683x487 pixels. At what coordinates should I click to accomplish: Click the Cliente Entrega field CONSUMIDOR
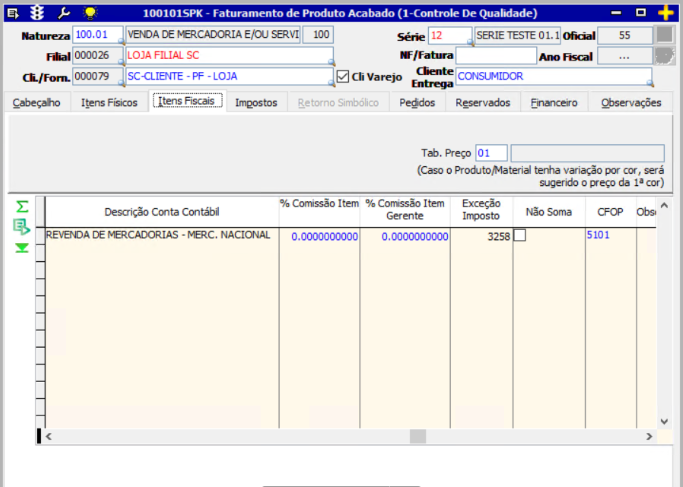(554, 77)
